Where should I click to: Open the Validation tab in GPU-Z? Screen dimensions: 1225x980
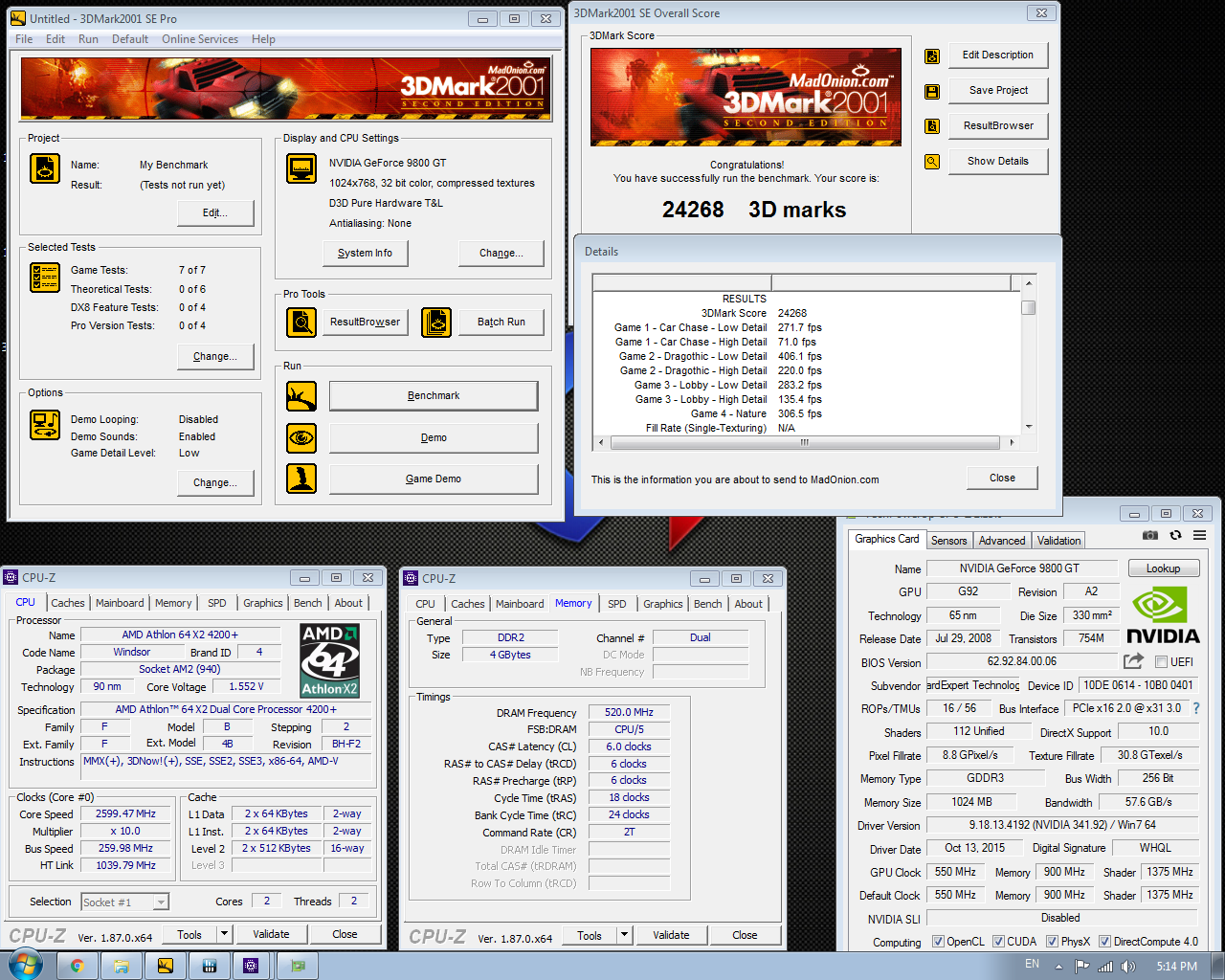pos(1059,541)
